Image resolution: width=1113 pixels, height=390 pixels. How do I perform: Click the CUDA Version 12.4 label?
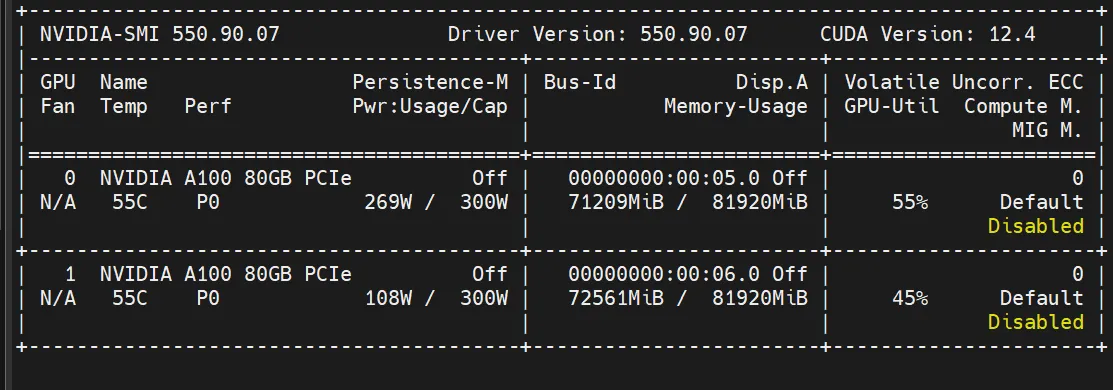pos(928,34)
